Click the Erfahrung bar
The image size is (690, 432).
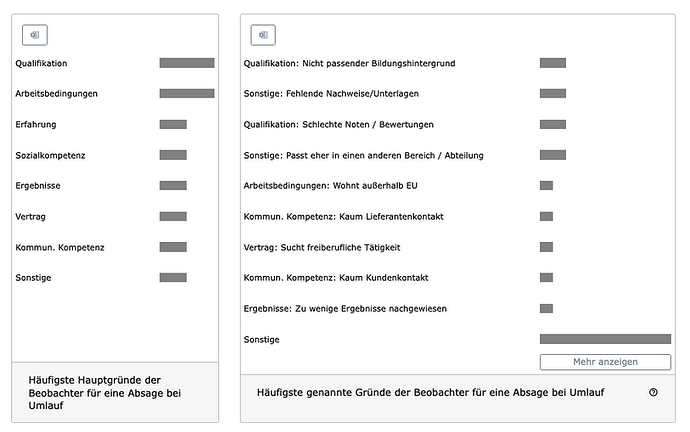[x=173, y=125]
